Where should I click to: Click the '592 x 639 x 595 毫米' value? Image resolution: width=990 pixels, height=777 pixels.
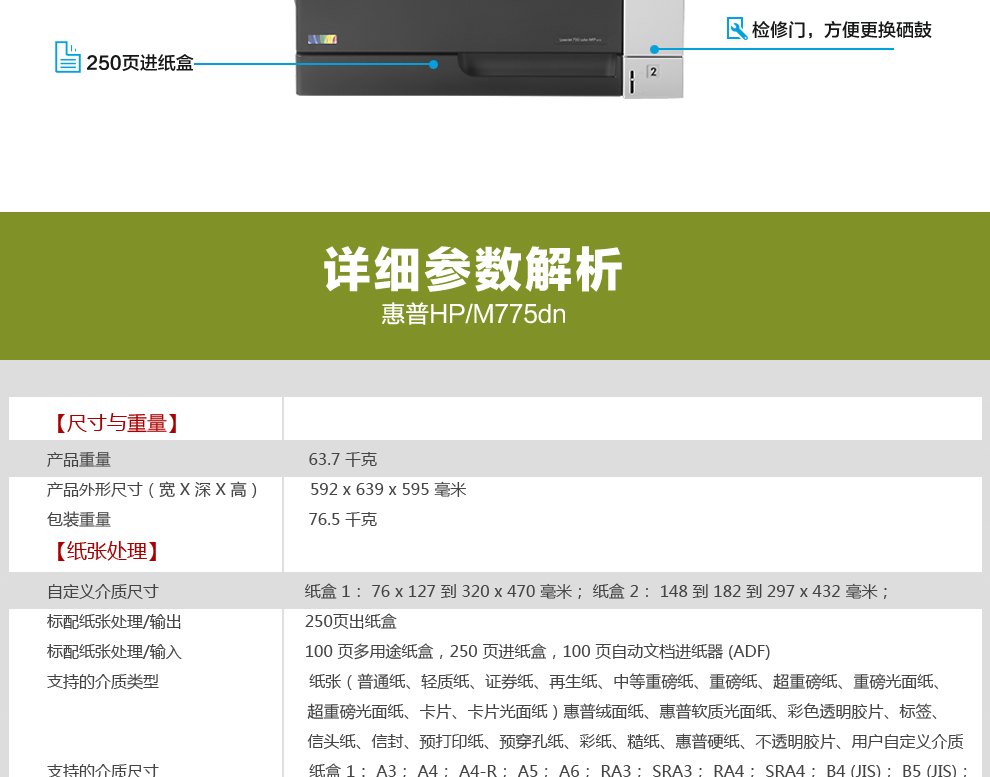coord(388,490)
